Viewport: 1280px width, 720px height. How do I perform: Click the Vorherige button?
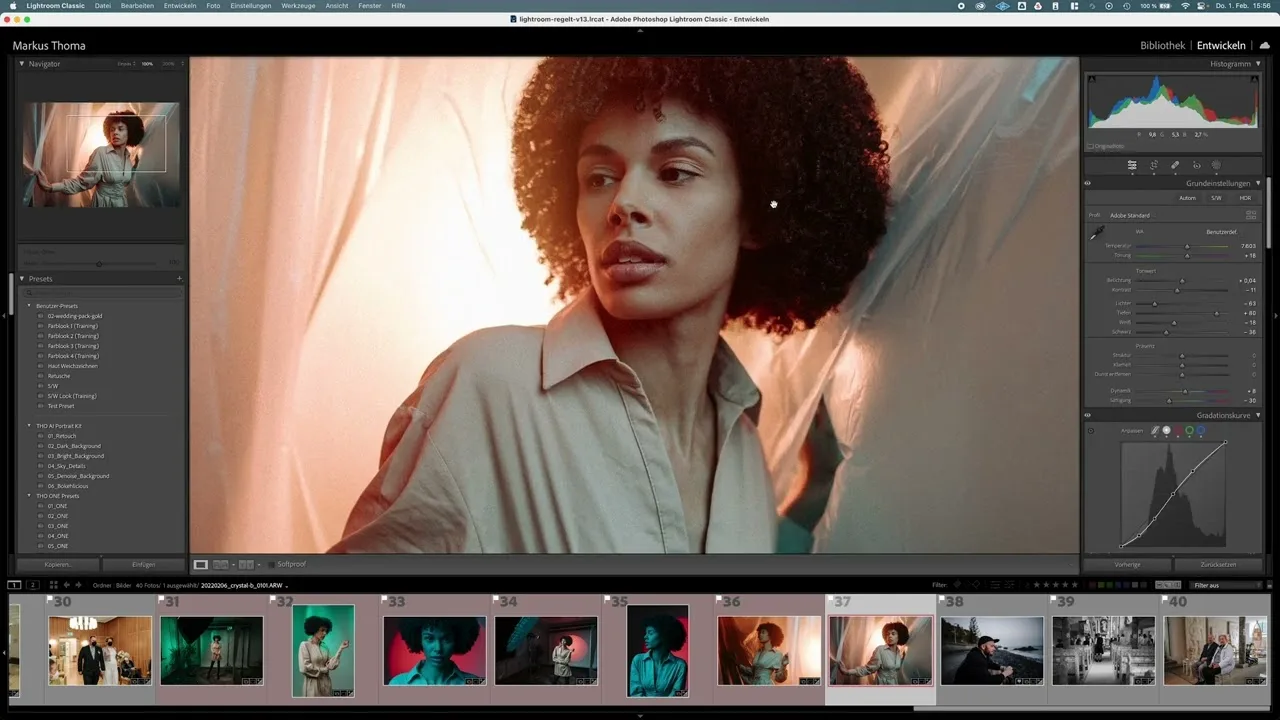pos(1127,565)
